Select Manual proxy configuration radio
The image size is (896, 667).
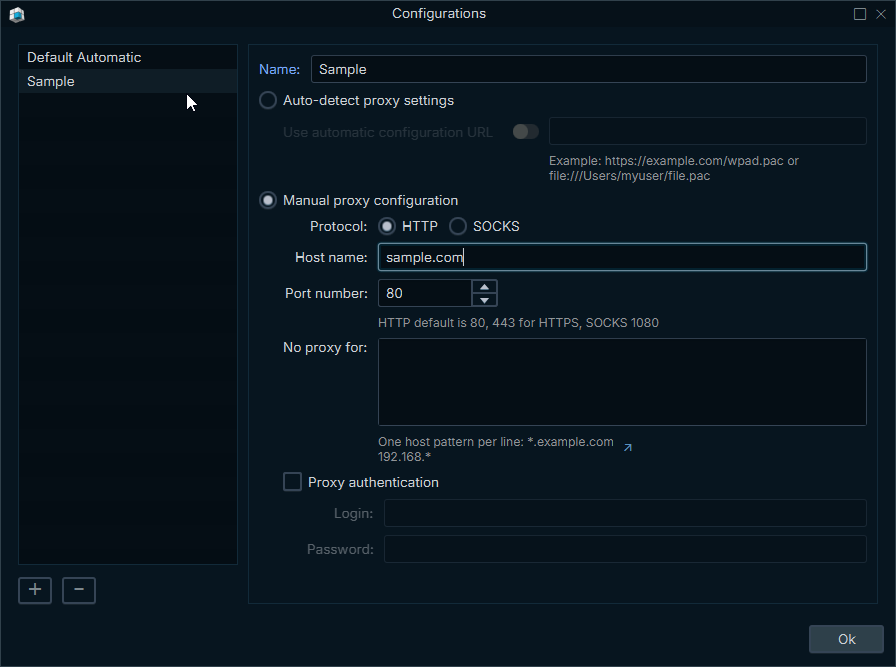[x=268, y=200]
